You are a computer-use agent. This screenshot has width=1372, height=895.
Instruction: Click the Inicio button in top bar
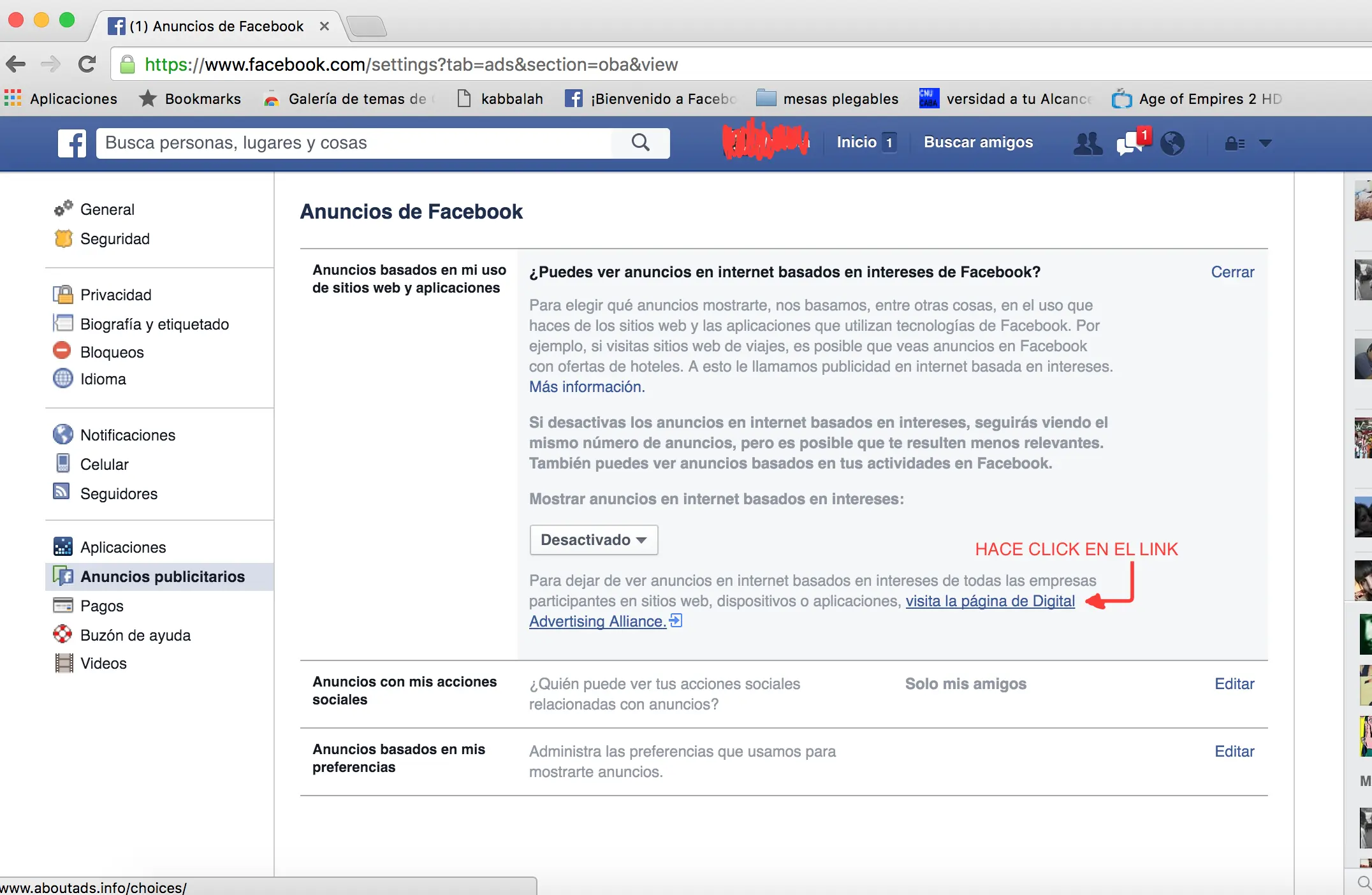[866, 142]
